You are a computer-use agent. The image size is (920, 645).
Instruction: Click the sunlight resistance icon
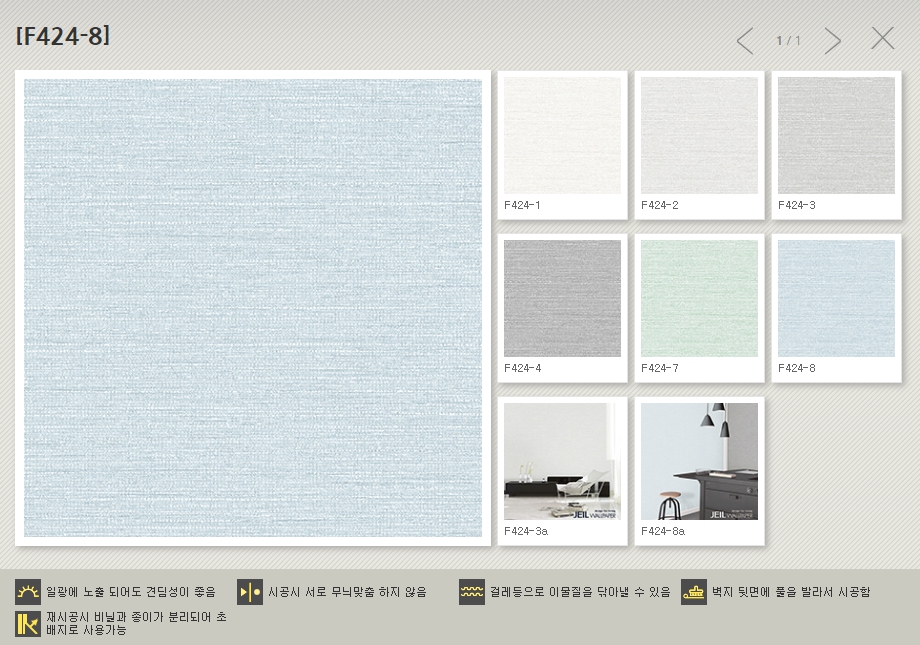tap(27, 592)
